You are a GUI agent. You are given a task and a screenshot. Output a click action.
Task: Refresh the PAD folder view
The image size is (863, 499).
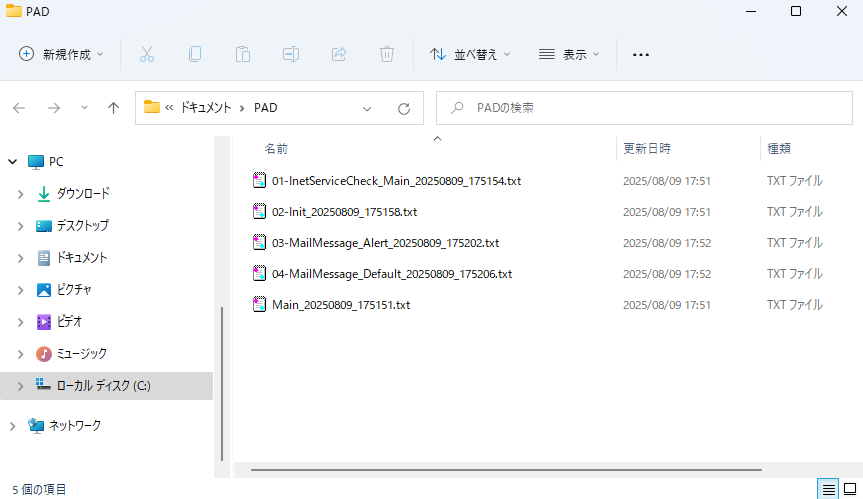point(404,108)
